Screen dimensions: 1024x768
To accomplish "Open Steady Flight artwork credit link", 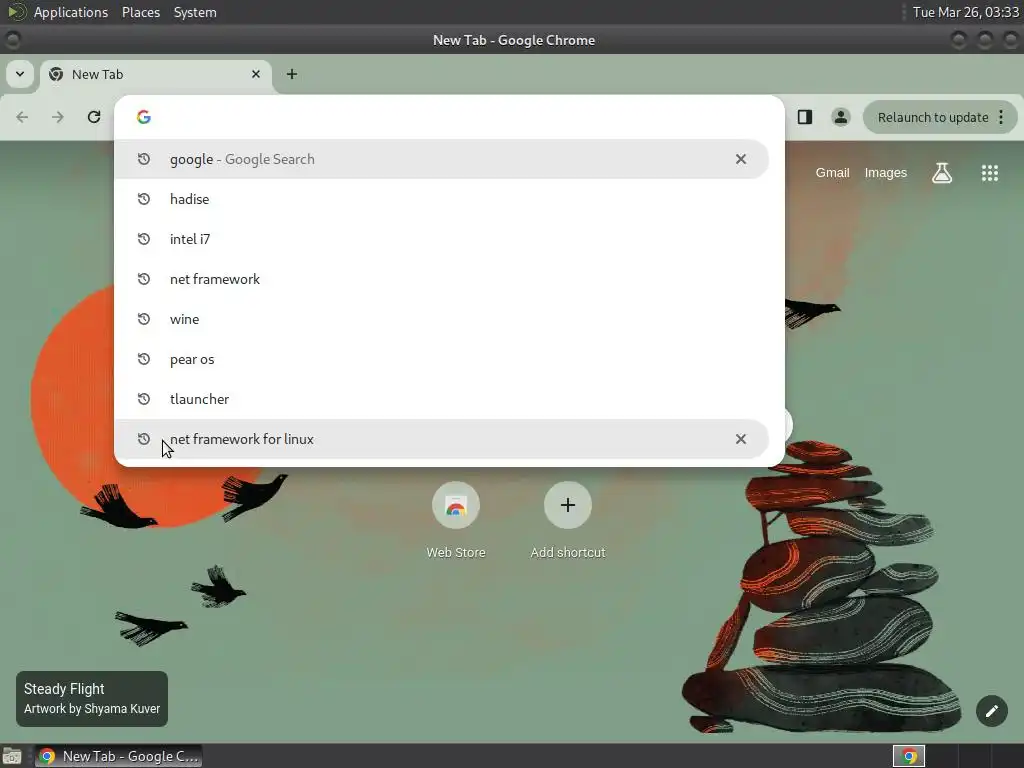I will pyautogui.click(x=92, y=699).
